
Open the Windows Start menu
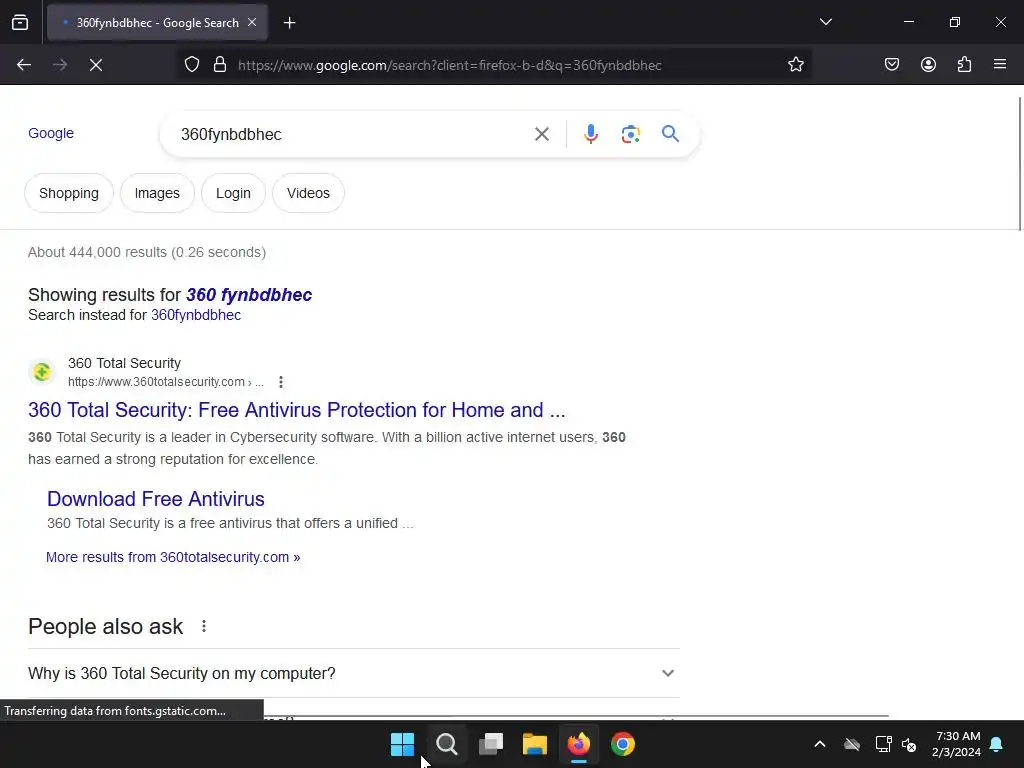[x=402, y=744]
